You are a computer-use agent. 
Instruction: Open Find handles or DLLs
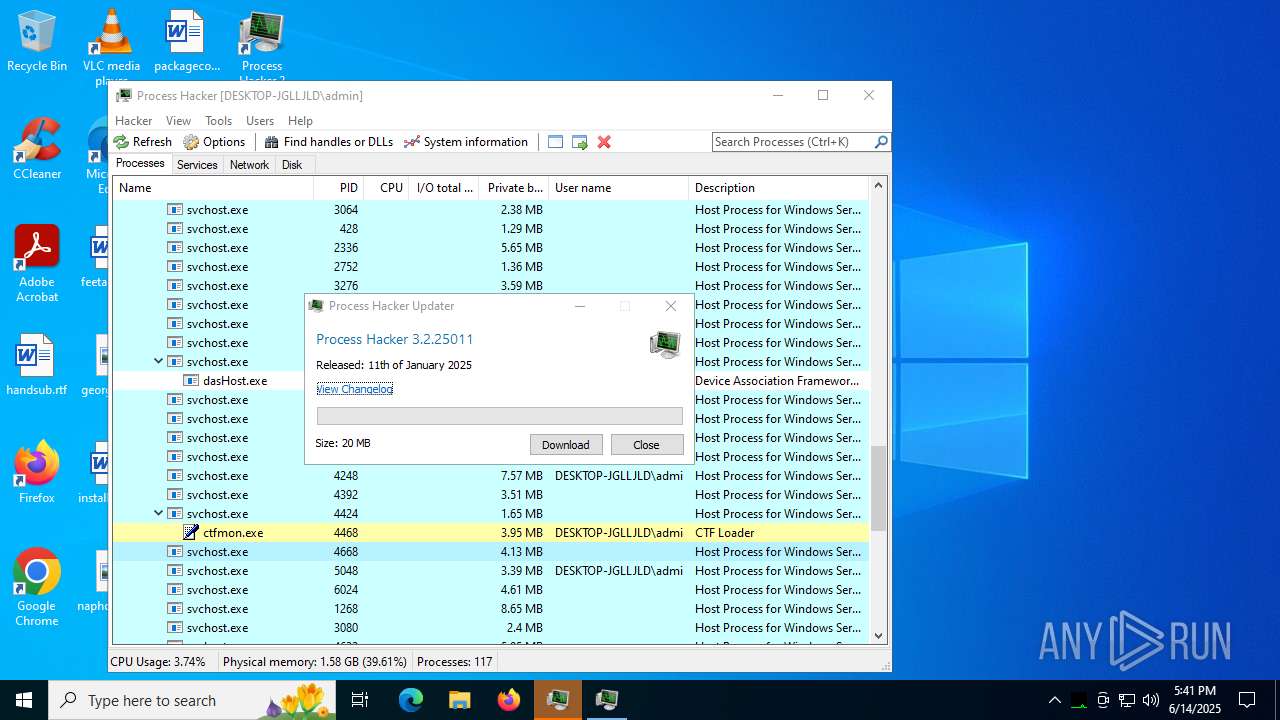tap(328, 142)
